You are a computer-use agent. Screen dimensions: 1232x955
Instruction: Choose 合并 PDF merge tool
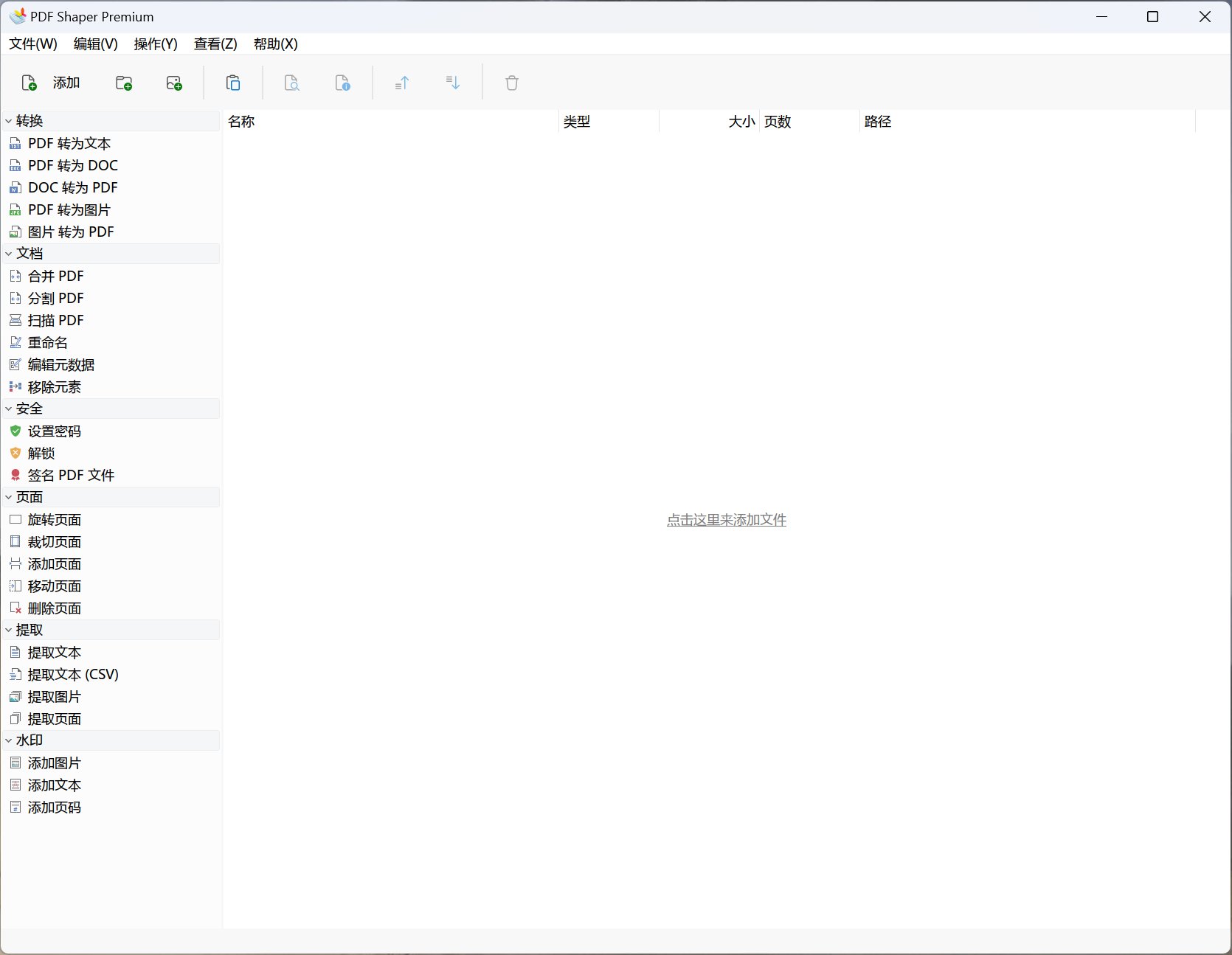[x=56, y=276]
